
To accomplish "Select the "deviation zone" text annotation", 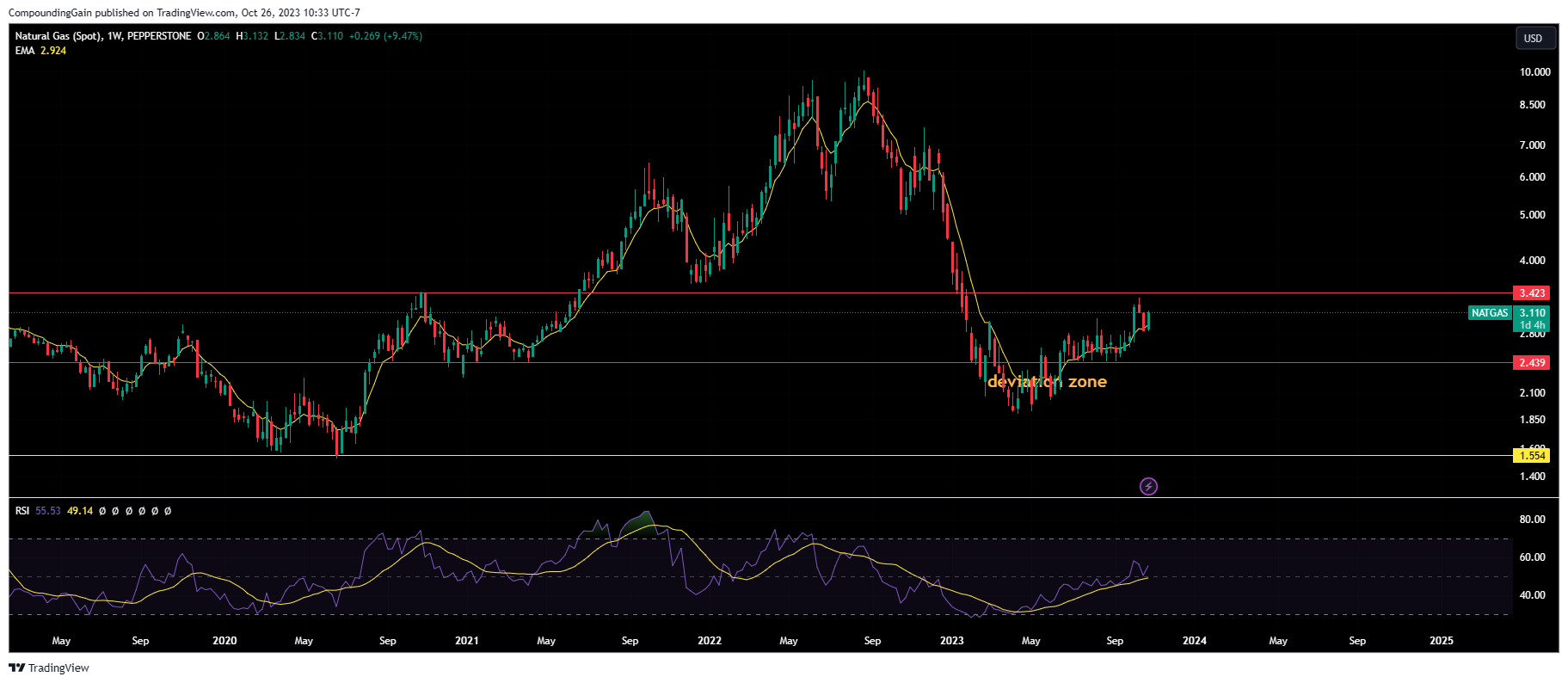I will pyautogui.click(x=1047, y=382).
